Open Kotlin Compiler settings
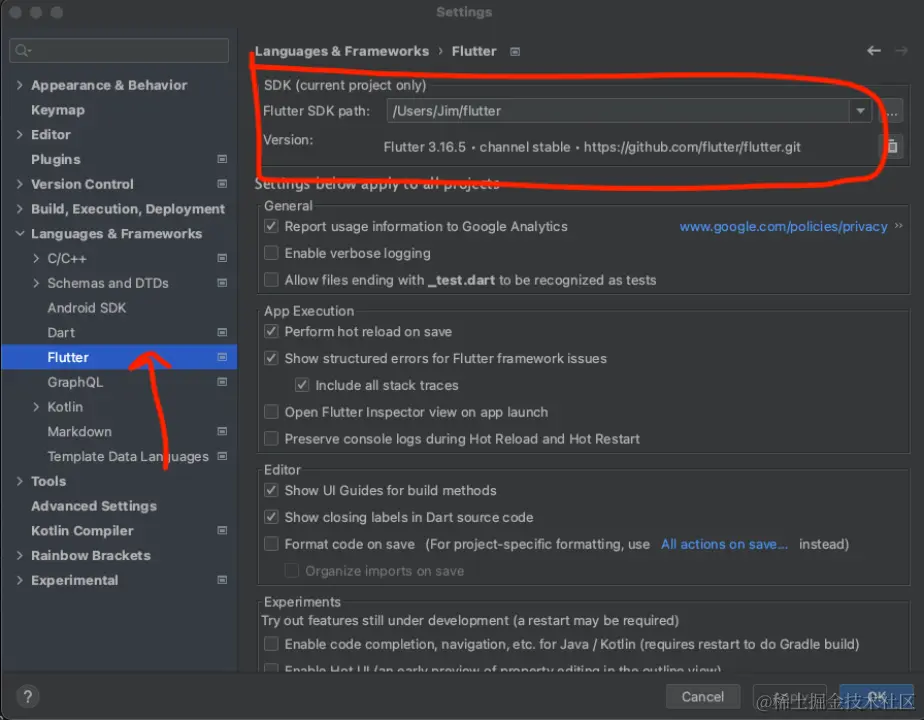The height and width of the screenshot is (720, 924). click(x=82, y=531)
